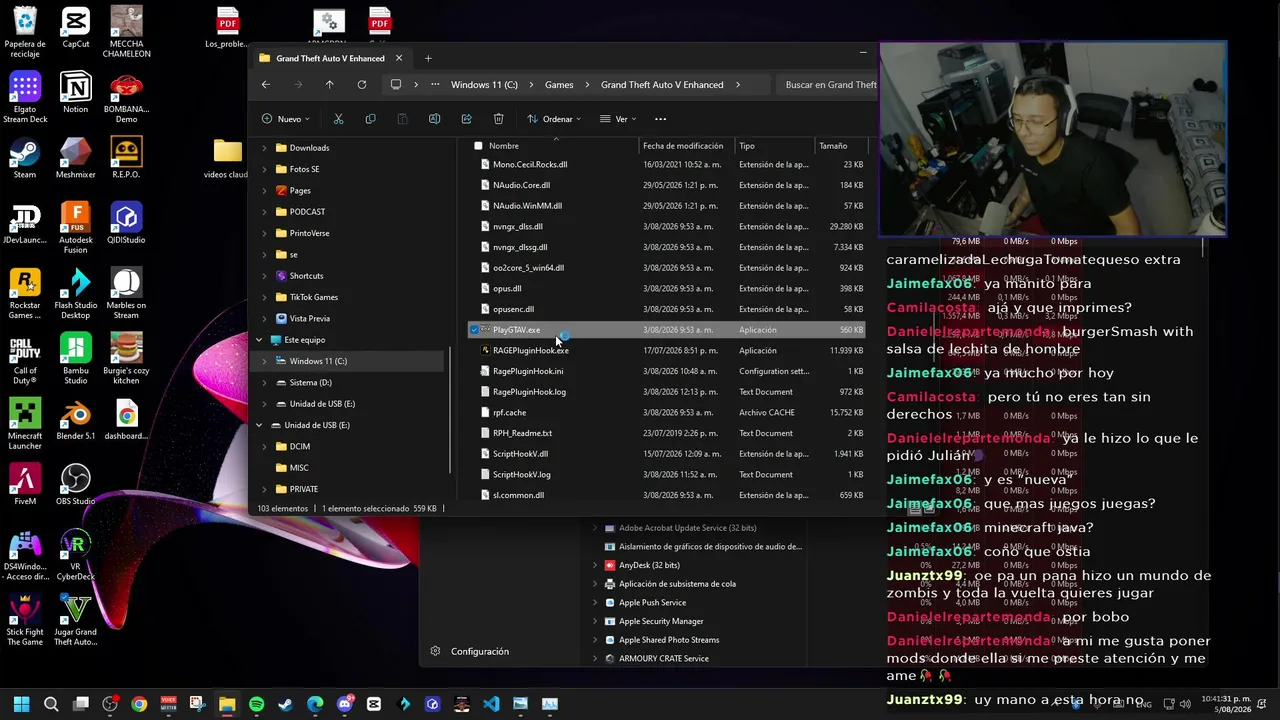Viewport: 1280px width, 720px height.
Task: Expand the PODCAST folder tree node
Action: [x=264, y=212]
